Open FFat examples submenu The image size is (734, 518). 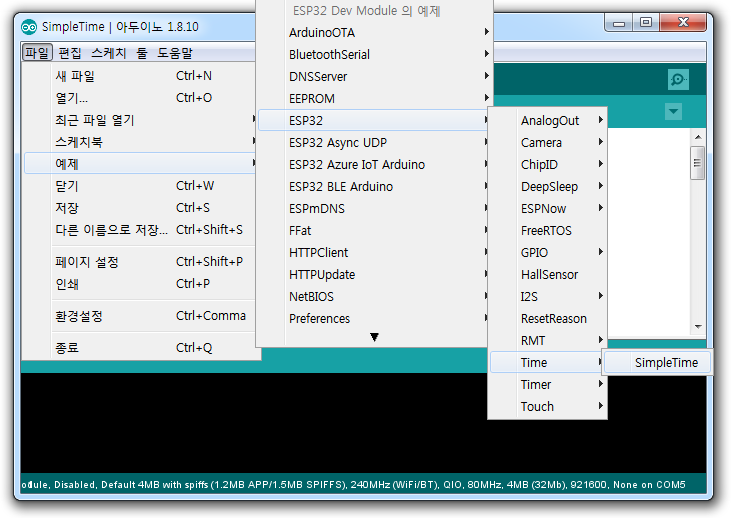tap(374, 230)
